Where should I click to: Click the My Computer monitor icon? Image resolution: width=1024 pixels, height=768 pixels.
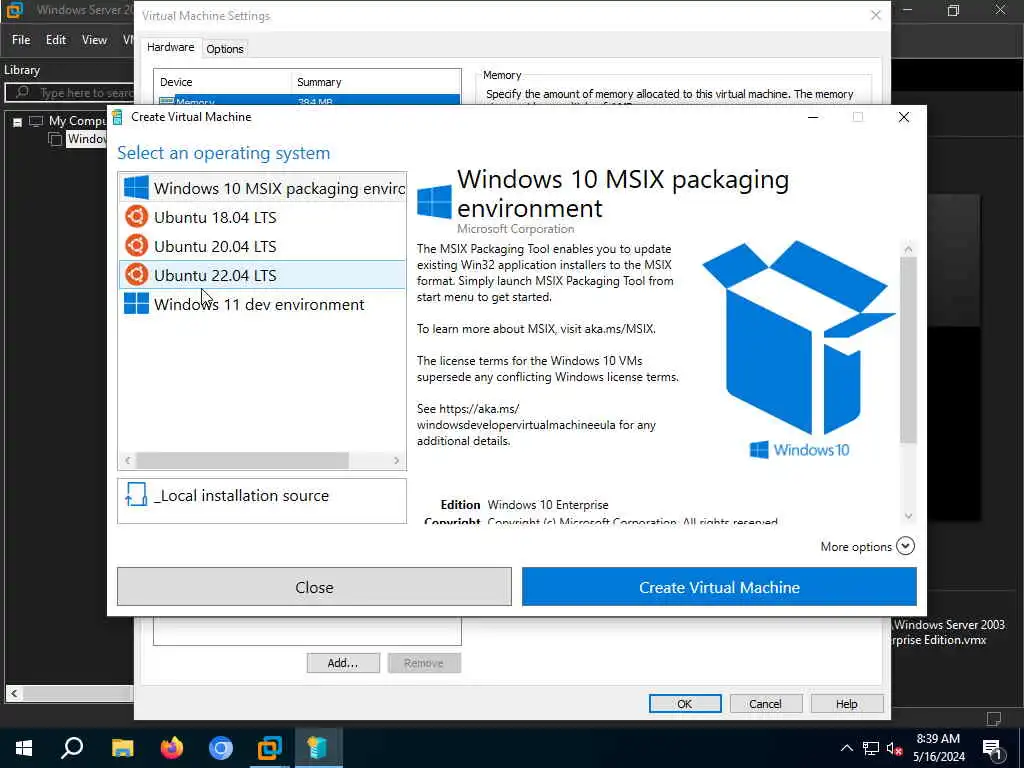[36, 121]
